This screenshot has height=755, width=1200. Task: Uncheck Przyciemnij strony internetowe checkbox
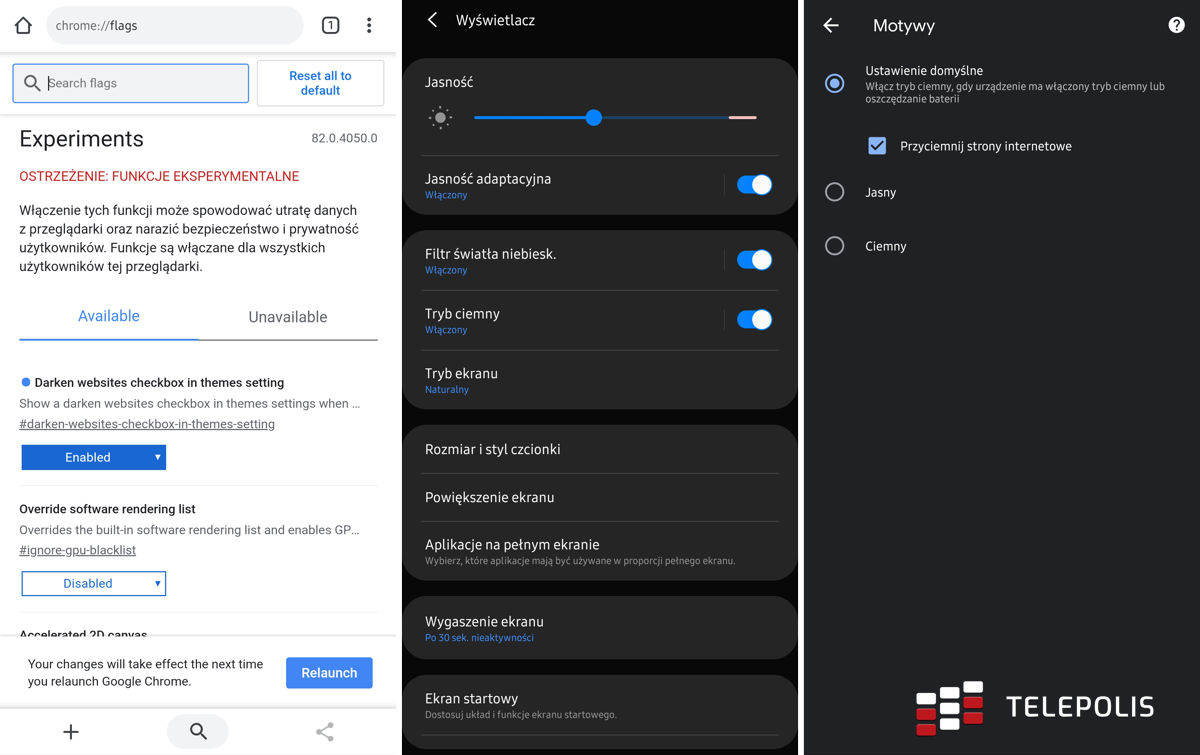click(877, 146)
